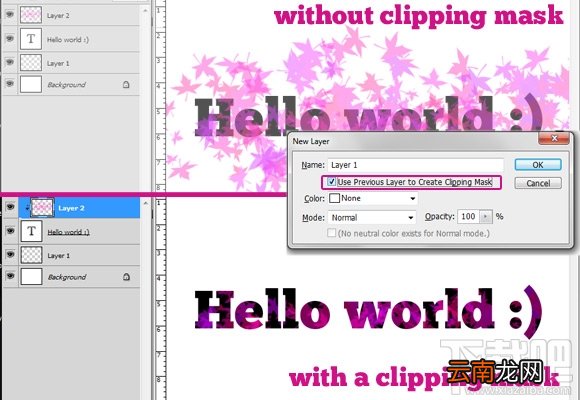Click the lock icon on bottom Background layer
Screen dimensions: 580x400
(127, 277)
